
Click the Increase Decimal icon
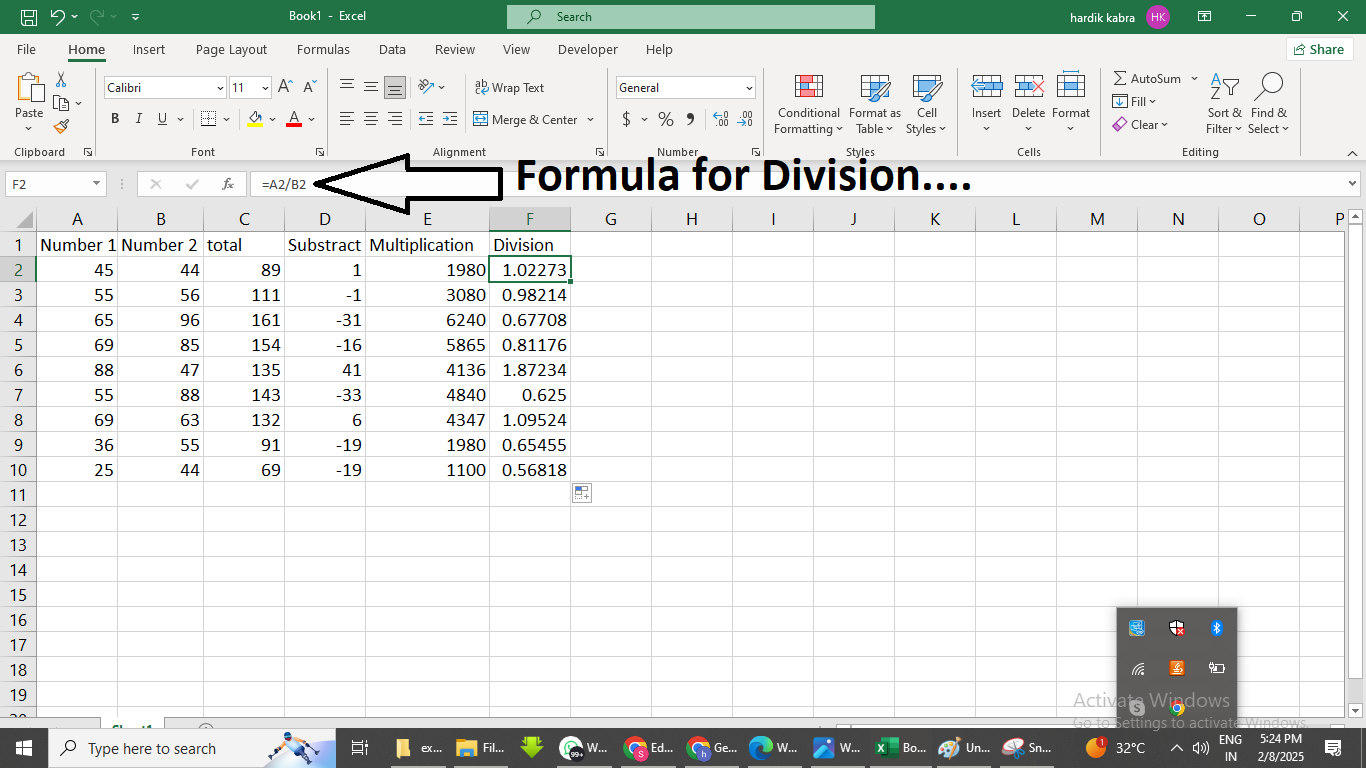tap(721, 119)
